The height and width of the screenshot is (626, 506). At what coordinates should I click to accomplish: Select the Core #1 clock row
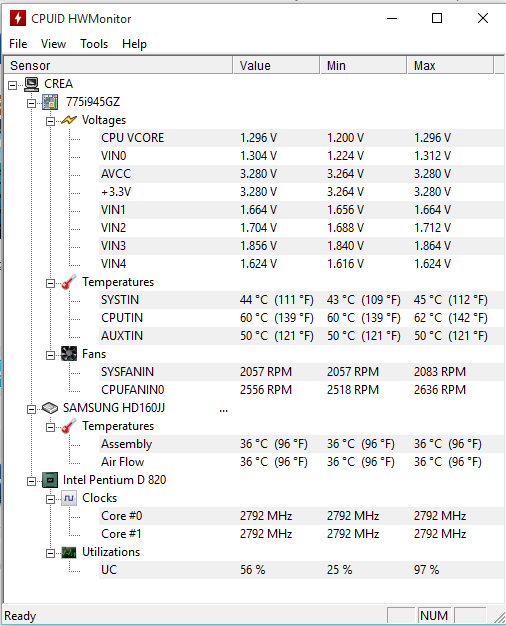pos(302,534)
